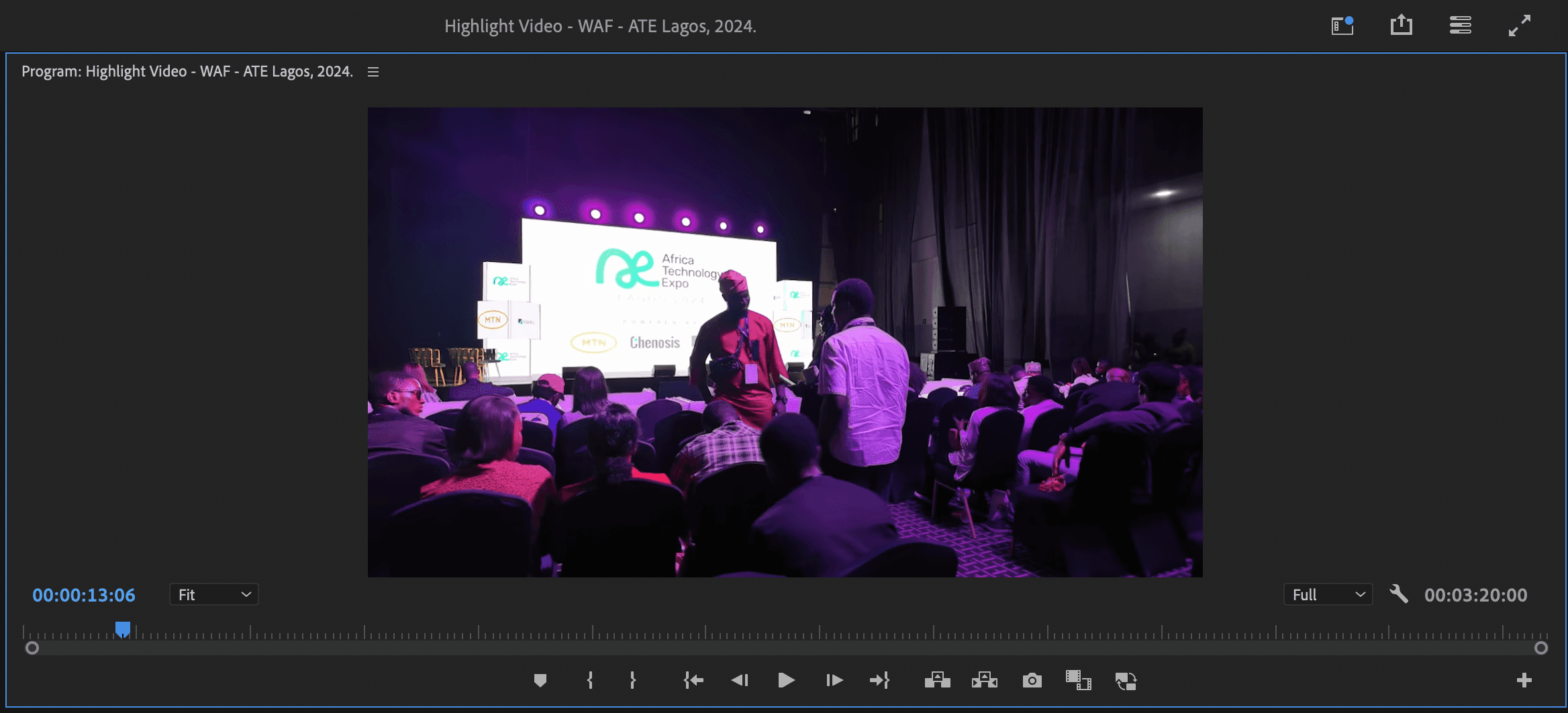Open the Quick Export share icon
Image resolution: width=1568 pixels, height=713 pixels.
coord(1402,26)
